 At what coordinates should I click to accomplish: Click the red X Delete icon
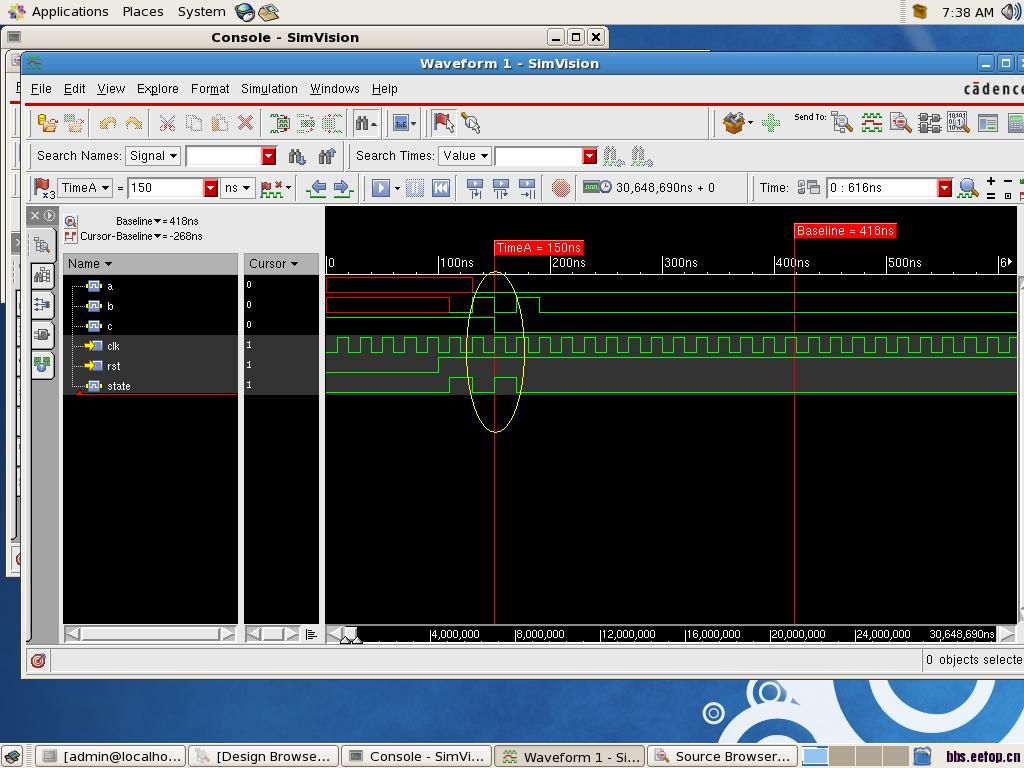(245, 123)
